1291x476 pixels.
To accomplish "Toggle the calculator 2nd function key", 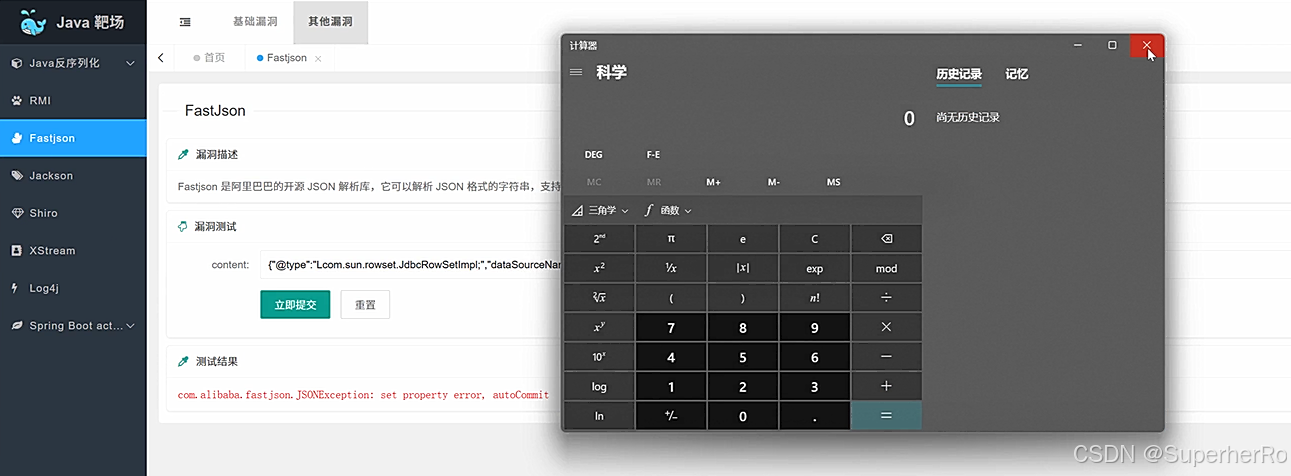I will [599, 239].
